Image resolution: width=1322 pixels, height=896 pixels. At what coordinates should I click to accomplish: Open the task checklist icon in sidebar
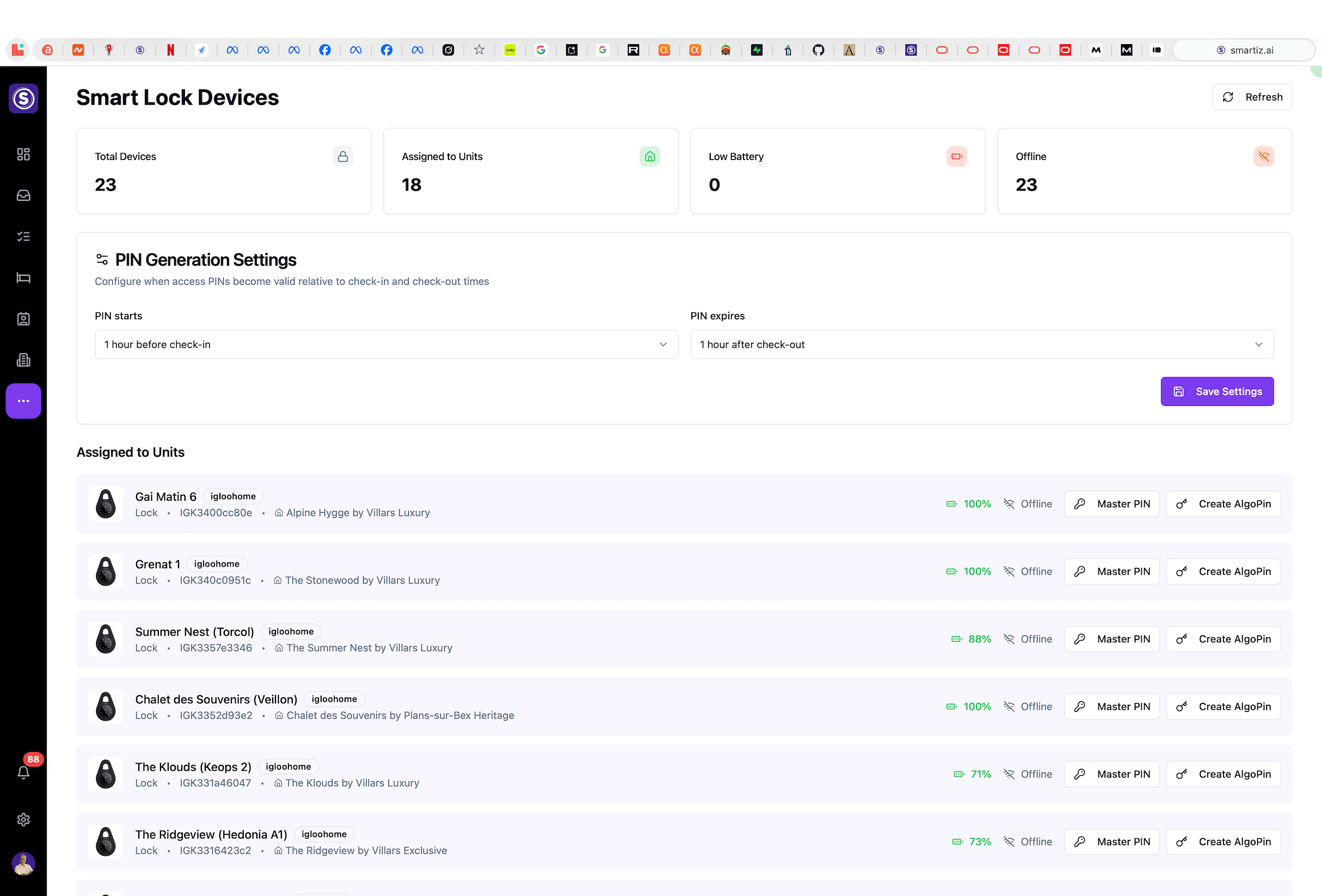coord(23,237)
